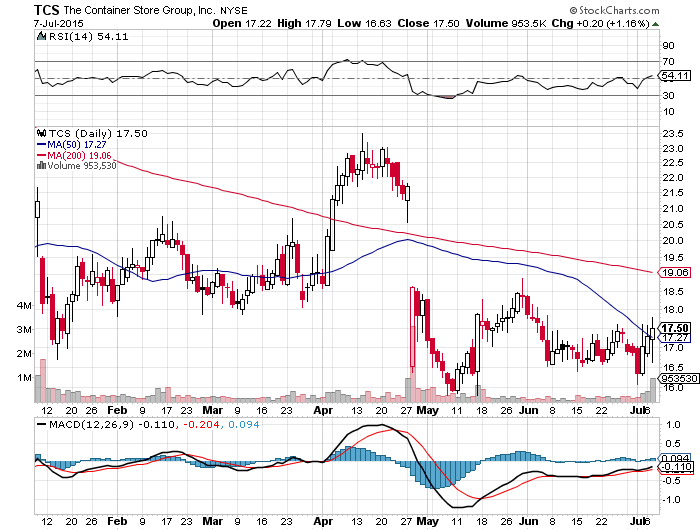The height and width of the screenshot is (530, 700).
Task: Click the red MA(200) legend line marker
Action: [x=41, y=155]
